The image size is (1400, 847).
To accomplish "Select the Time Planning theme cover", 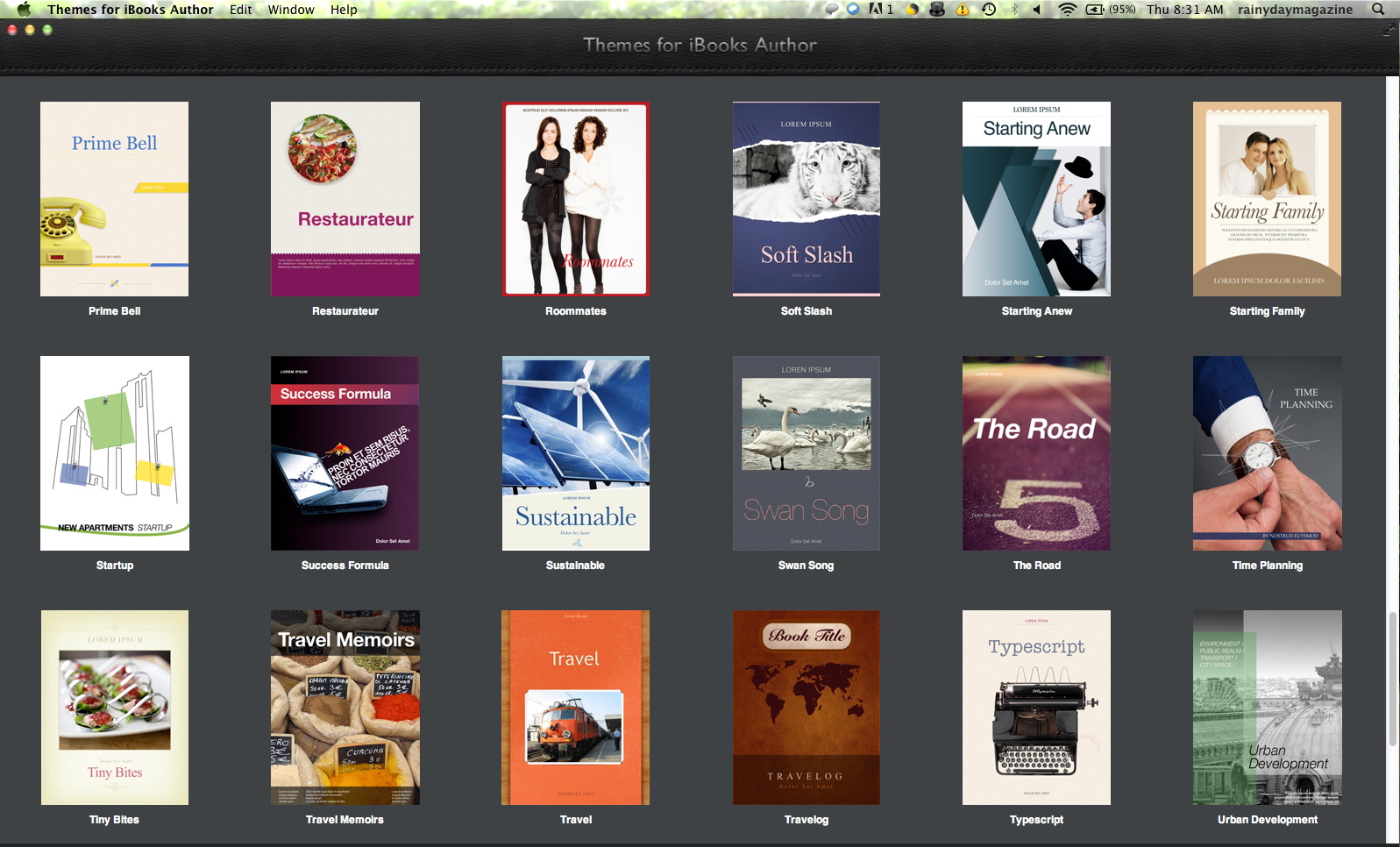I will 1268,453.
